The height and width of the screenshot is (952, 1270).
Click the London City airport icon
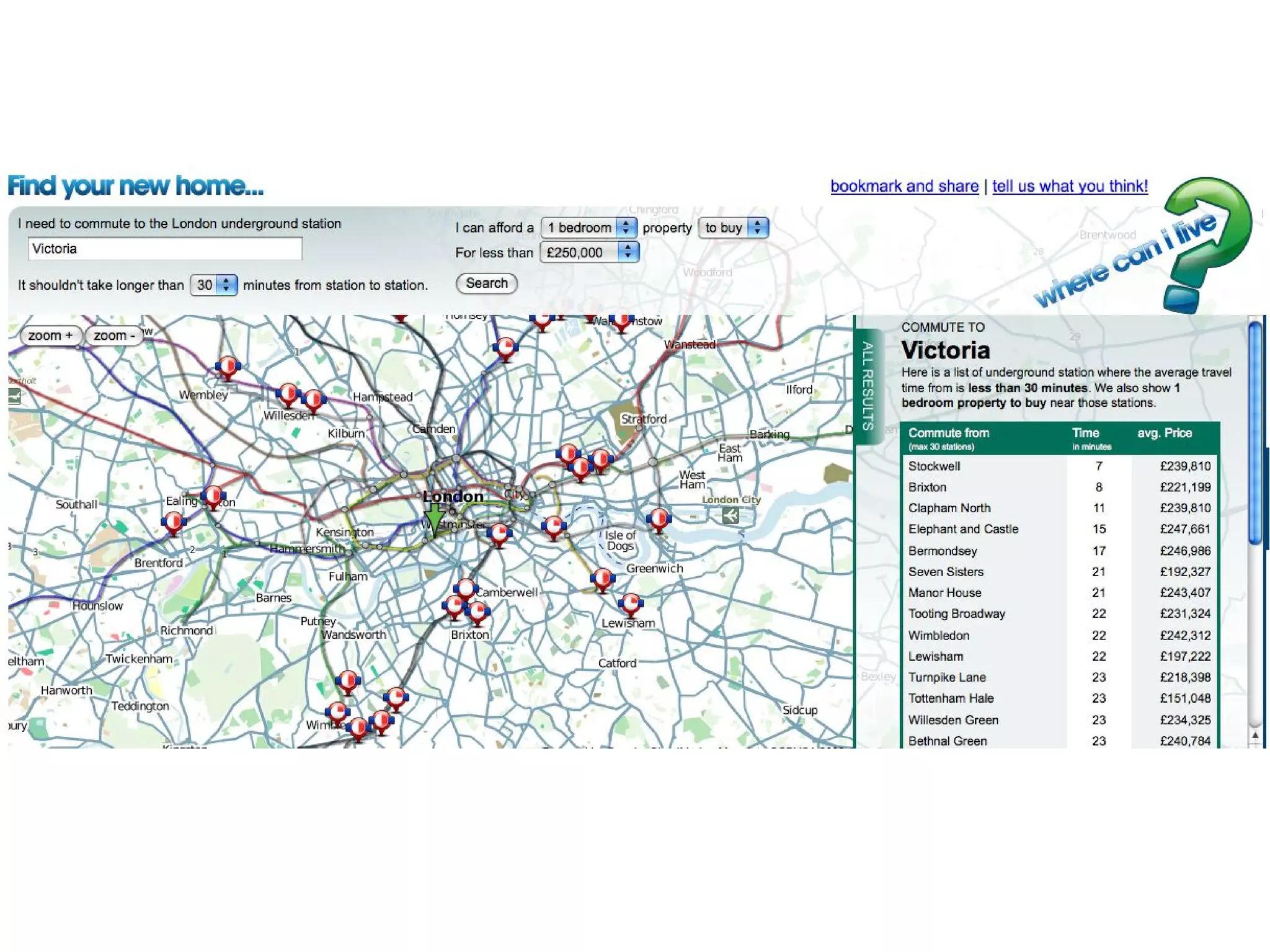[x=730, y=515]
